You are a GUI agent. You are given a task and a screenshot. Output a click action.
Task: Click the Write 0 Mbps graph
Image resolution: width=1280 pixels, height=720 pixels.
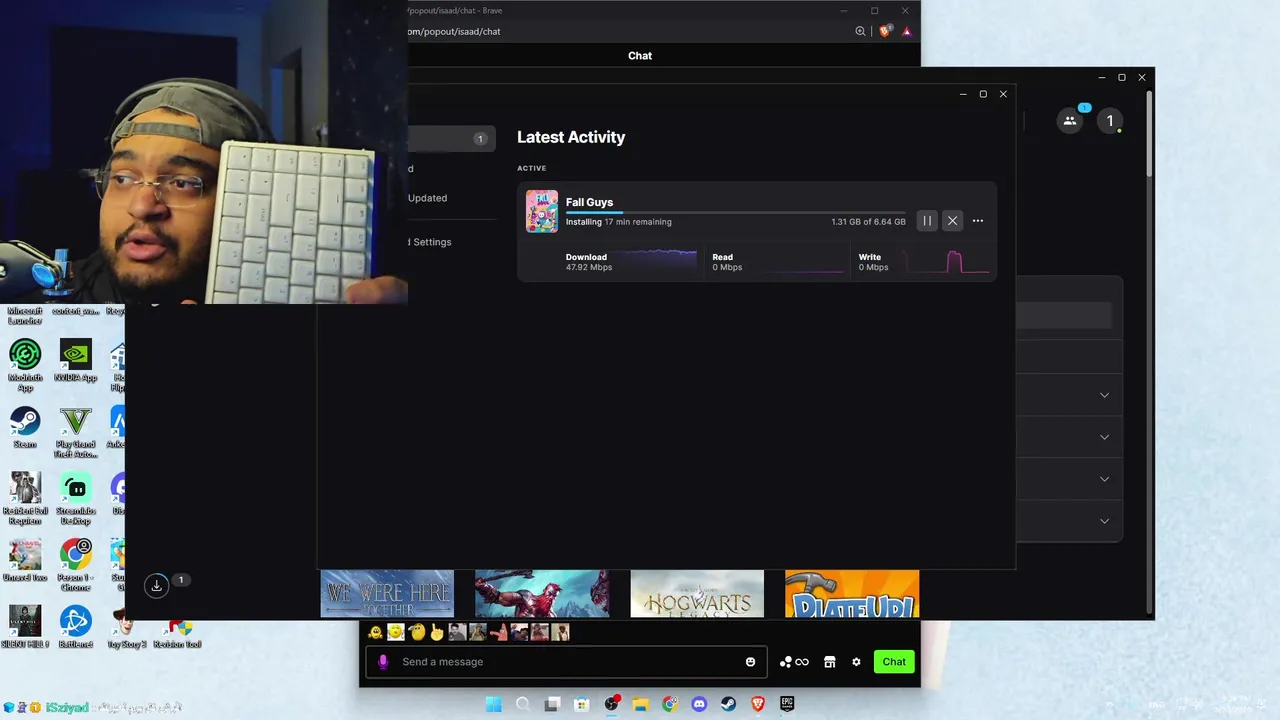tap(924, 261)
